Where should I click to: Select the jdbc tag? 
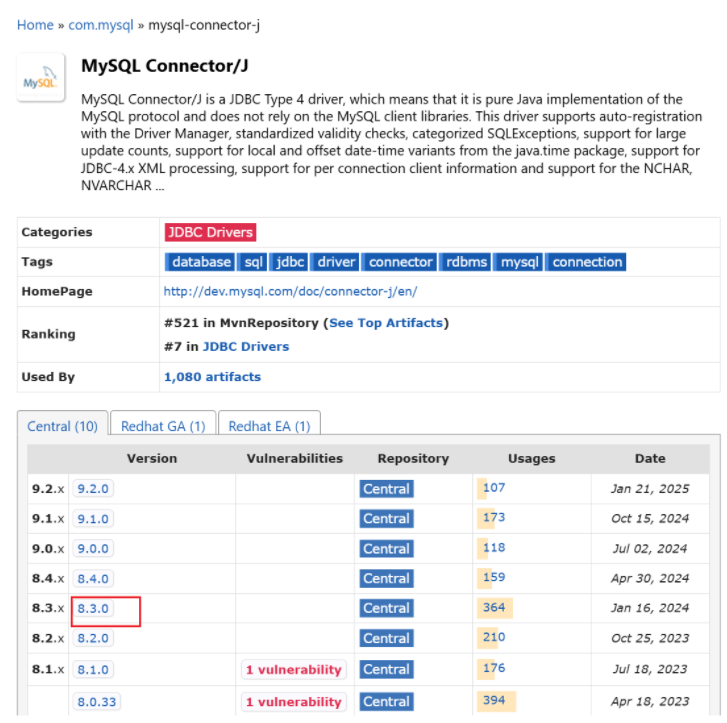pyautogui.click(x=289, y=262)
